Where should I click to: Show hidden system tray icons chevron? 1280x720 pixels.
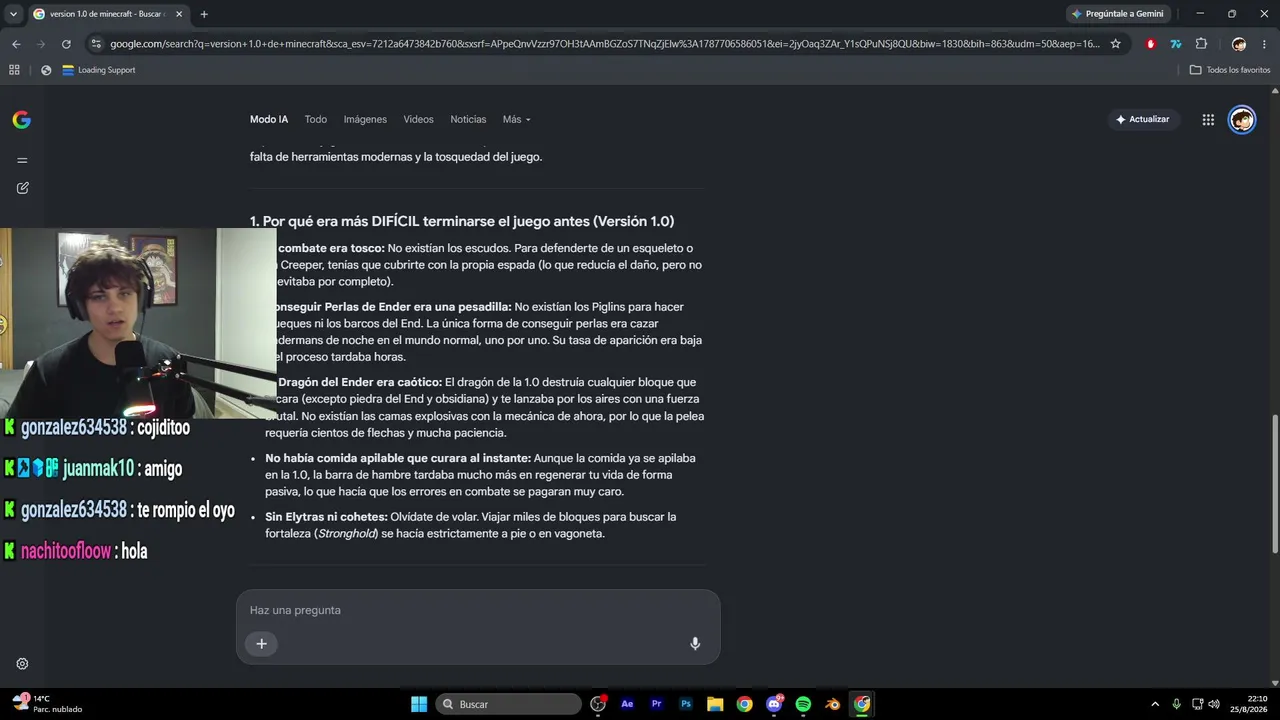1155,704
